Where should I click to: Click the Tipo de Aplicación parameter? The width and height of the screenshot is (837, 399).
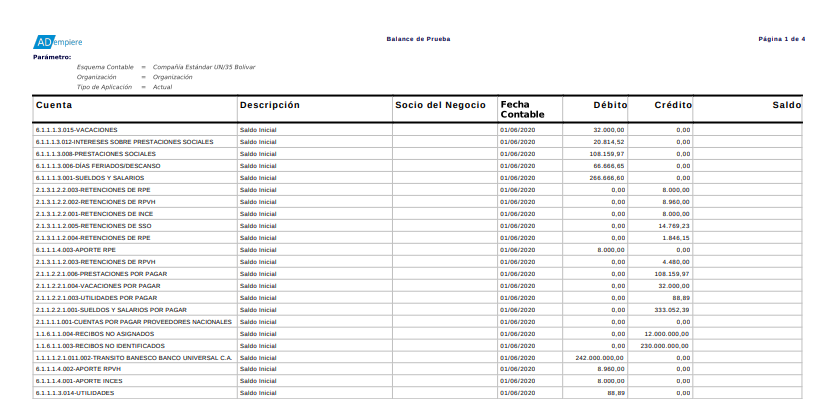(104, 87)
